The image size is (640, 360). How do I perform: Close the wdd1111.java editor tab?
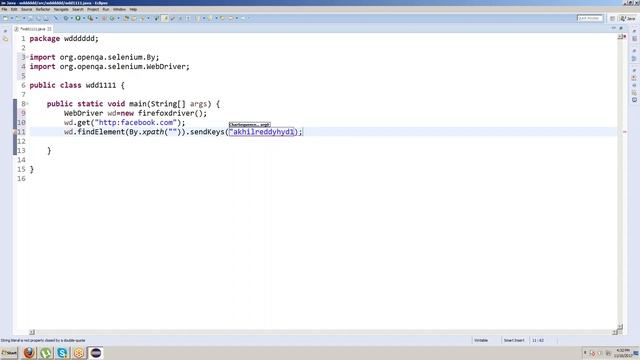[49, 29]
